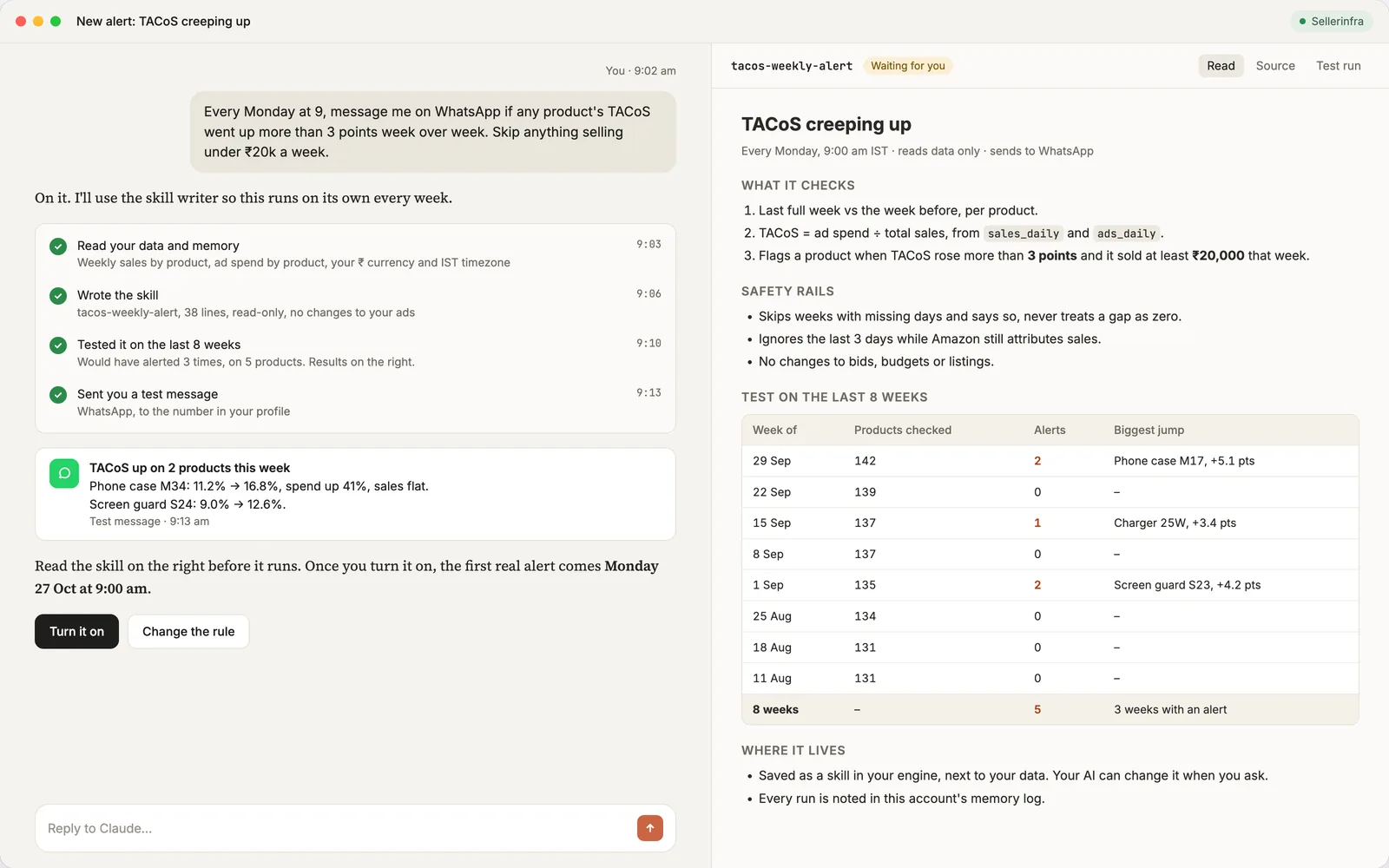Open the Test run tab
The height and width of the screenshot is (868, 1389).
[1338, 66]
